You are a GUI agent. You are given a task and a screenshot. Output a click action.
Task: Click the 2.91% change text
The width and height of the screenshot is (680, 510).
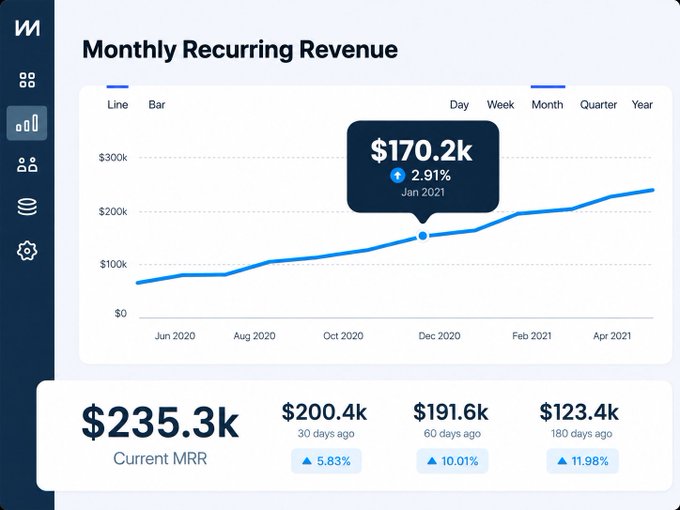click(431, 176)
